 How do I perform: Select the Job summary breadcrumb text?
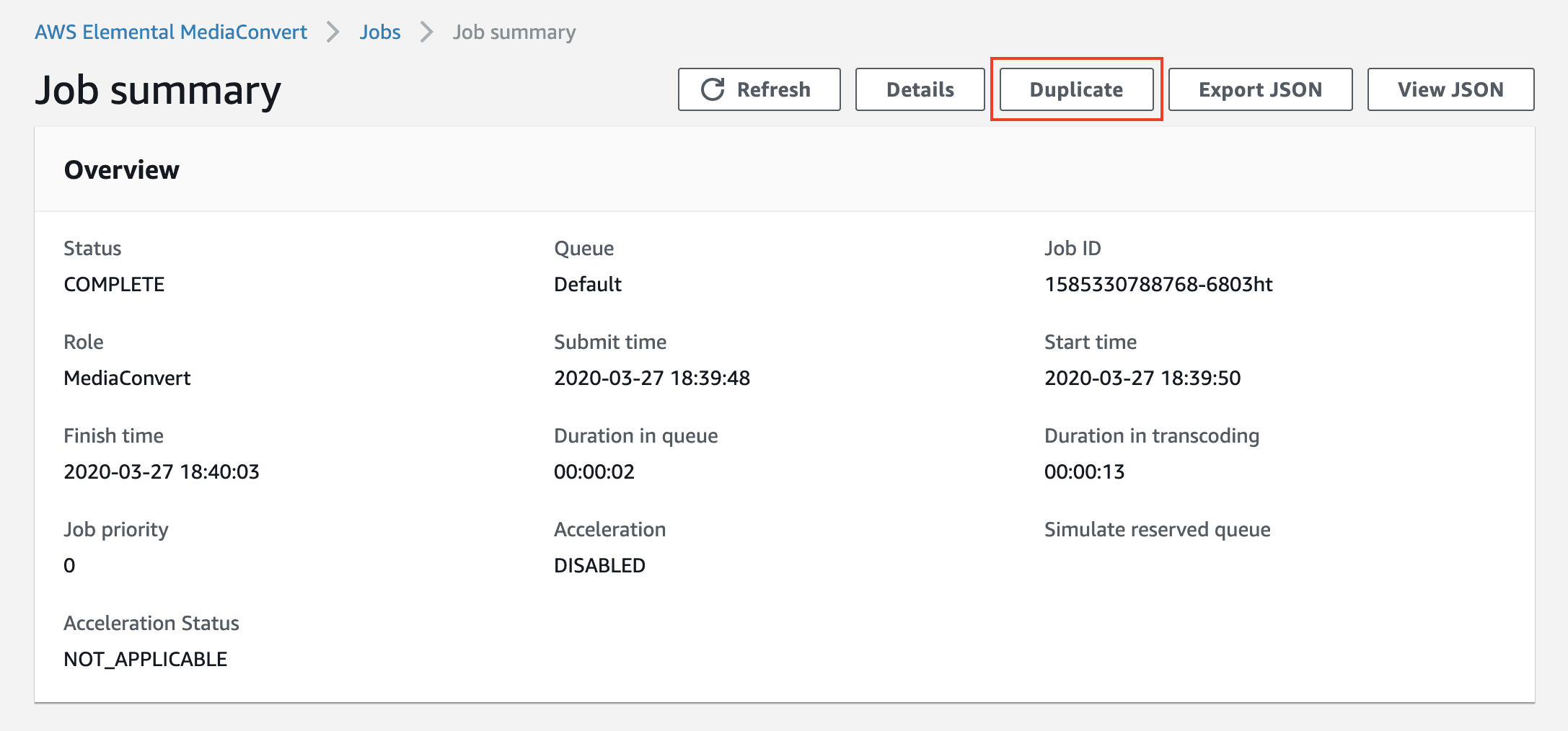point(514,32)
